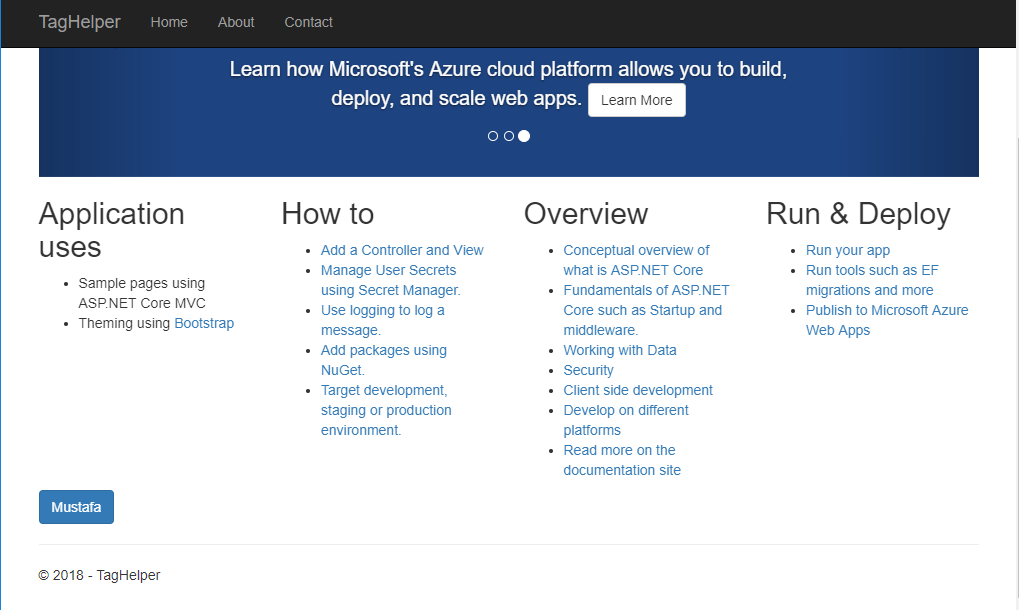Open Target development, staging or production link
This screenshot has height=610, width=1019.
pos(386,410)
